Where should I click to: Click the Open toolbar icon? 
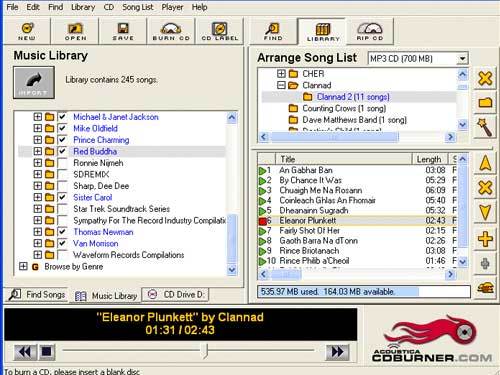tap(75, 31)
